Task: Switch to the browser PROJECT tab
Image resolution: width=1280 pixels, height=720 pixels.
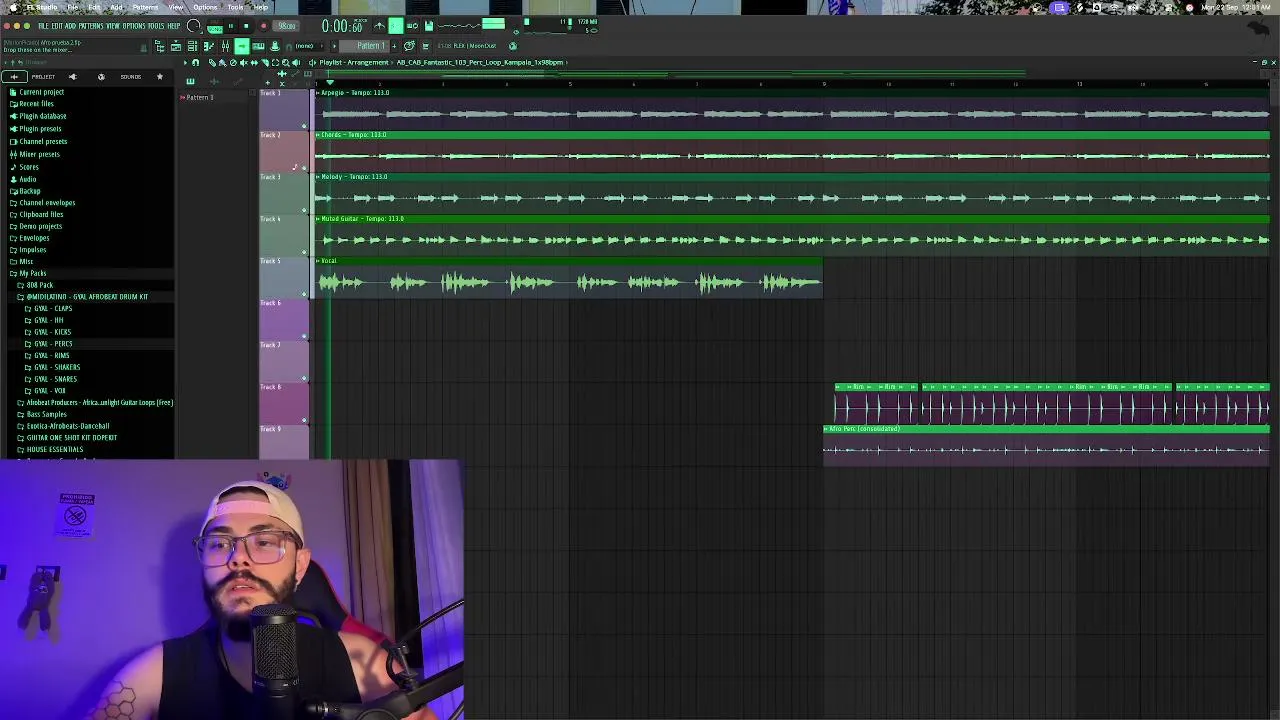Action: 43,77
